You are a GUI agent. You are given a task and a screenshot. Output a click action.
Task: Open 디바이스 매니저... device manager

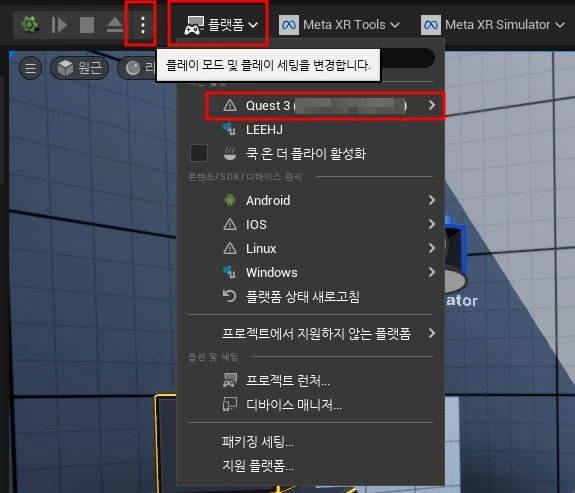(x=310, y=405)
